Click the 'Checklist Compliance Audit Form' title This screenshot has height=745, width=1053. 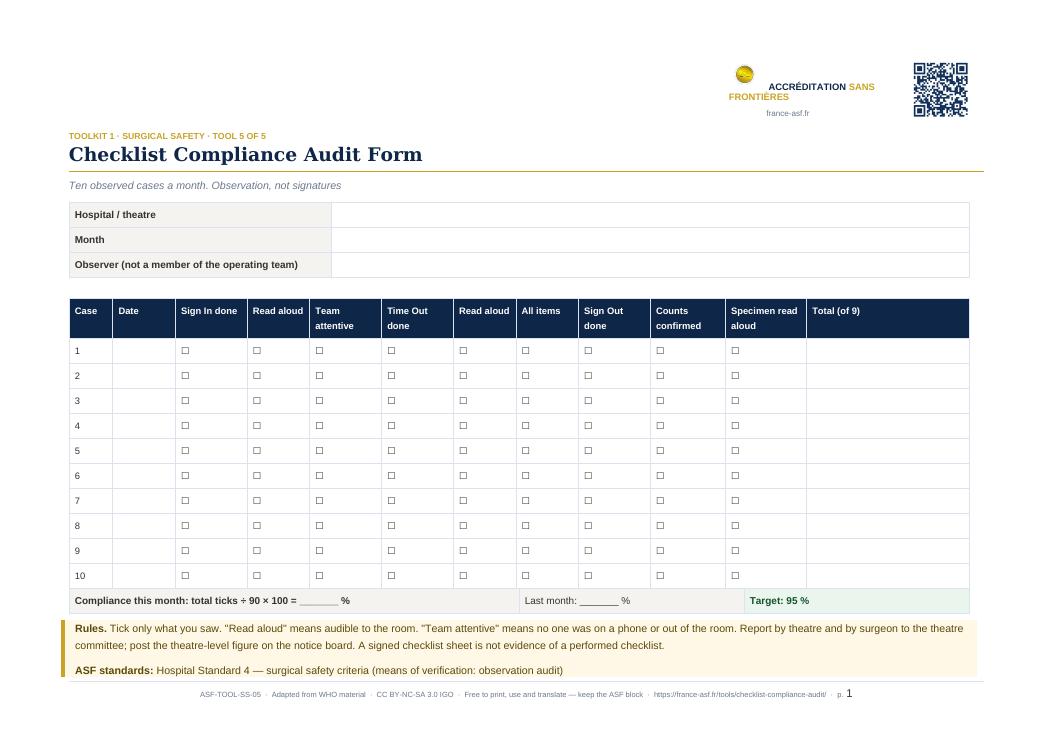click(246, 155)
